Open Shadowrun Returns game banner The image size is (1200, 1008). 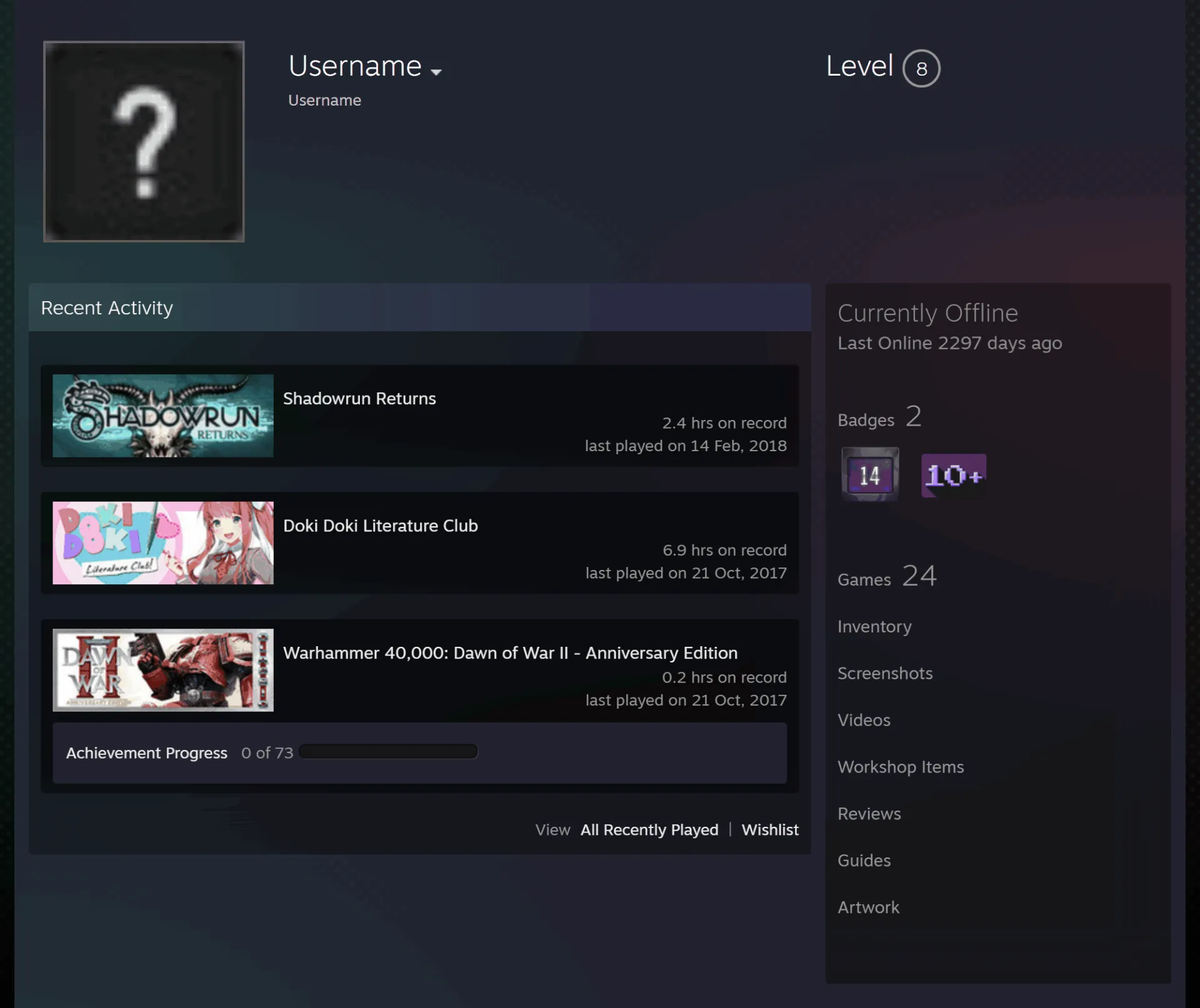point(163,416)
